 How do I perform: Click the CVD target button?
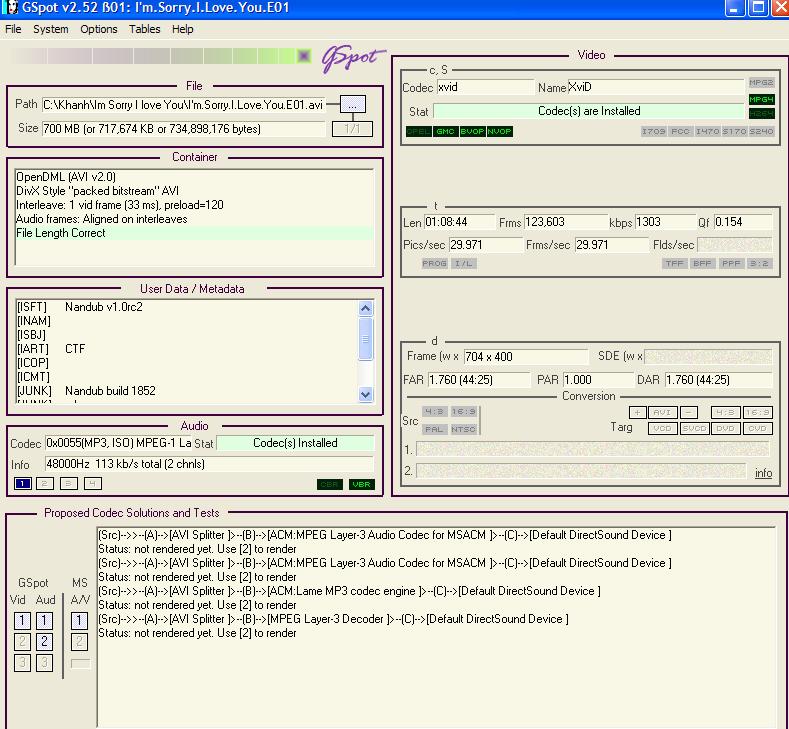[x=757, y=429]
